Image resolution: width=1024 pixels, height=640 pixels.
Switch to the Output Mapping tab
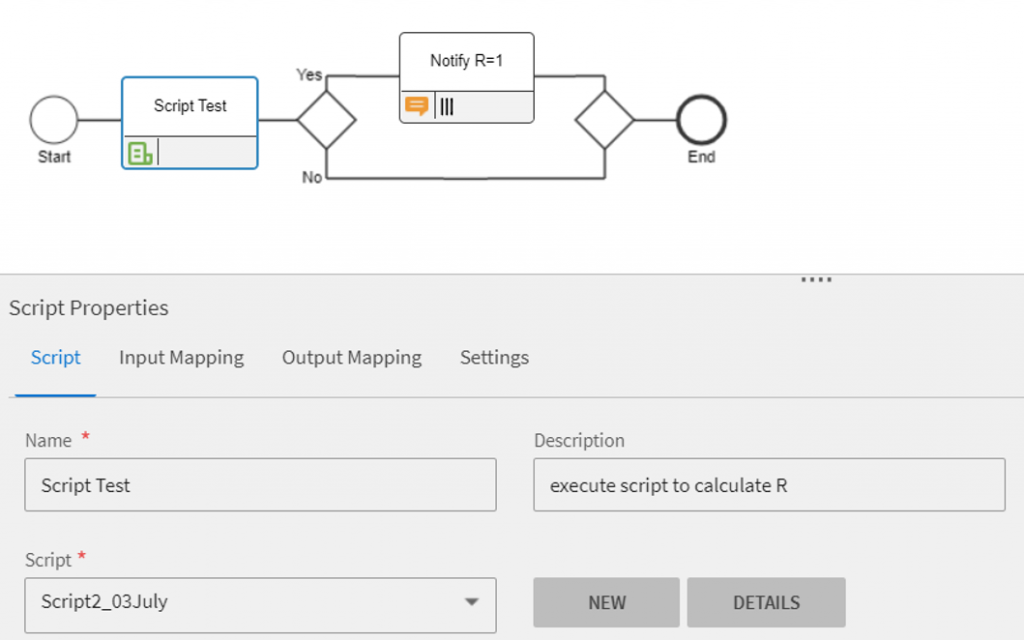[x=351, y=357]
